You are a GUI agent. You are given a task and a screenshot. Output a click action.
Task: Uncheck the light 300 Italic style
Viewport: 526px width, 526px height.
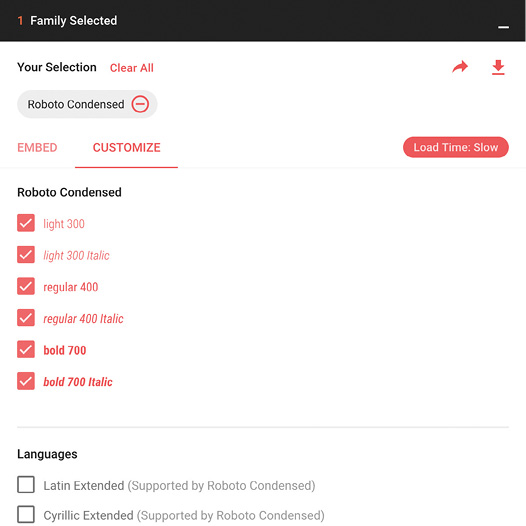[26, 255]
